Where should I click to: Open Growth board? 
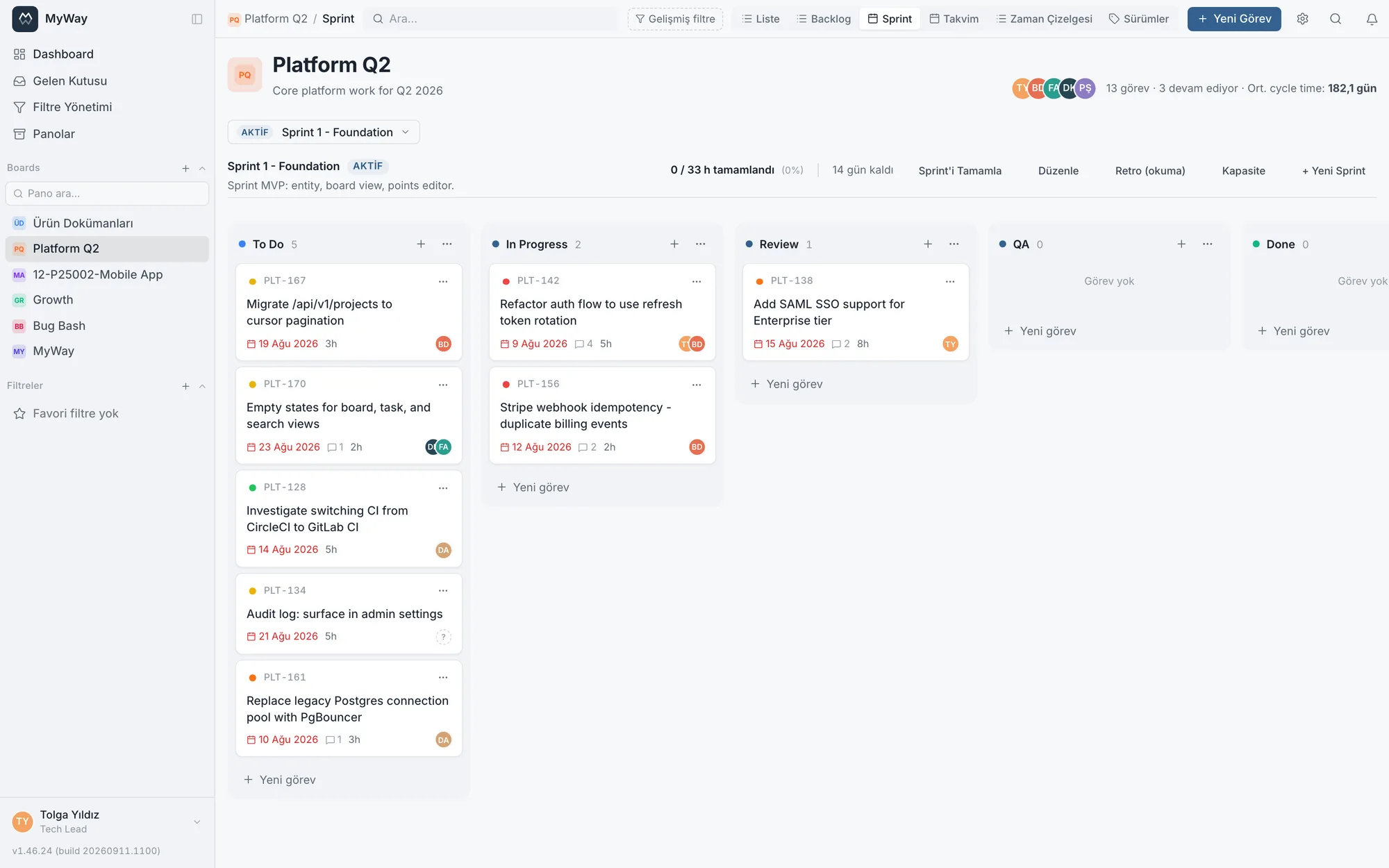[107, 300]
